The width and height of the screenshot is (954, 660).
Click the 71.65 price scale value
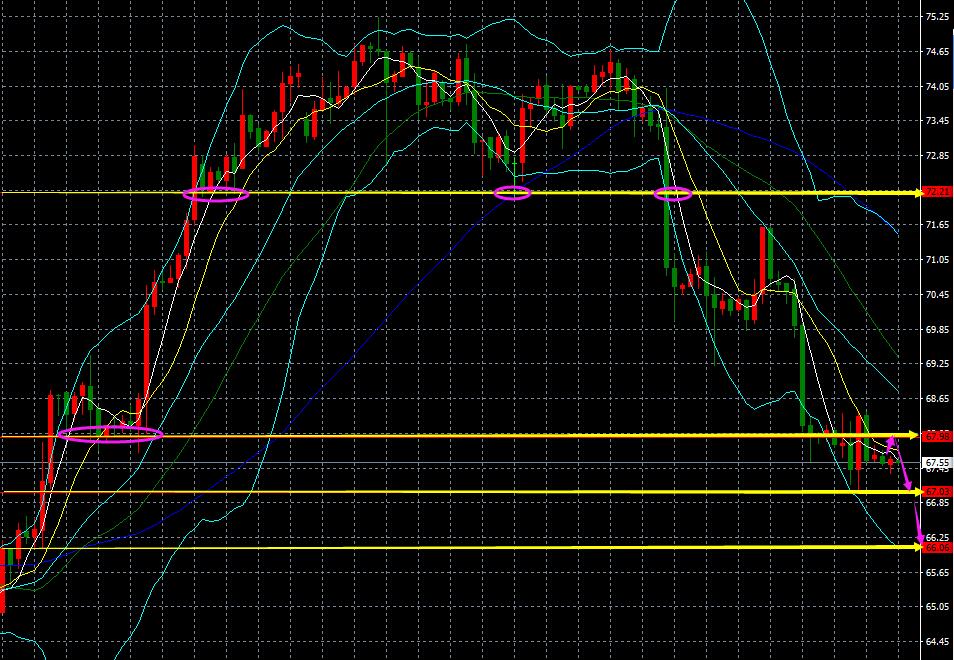click(937, 225)
